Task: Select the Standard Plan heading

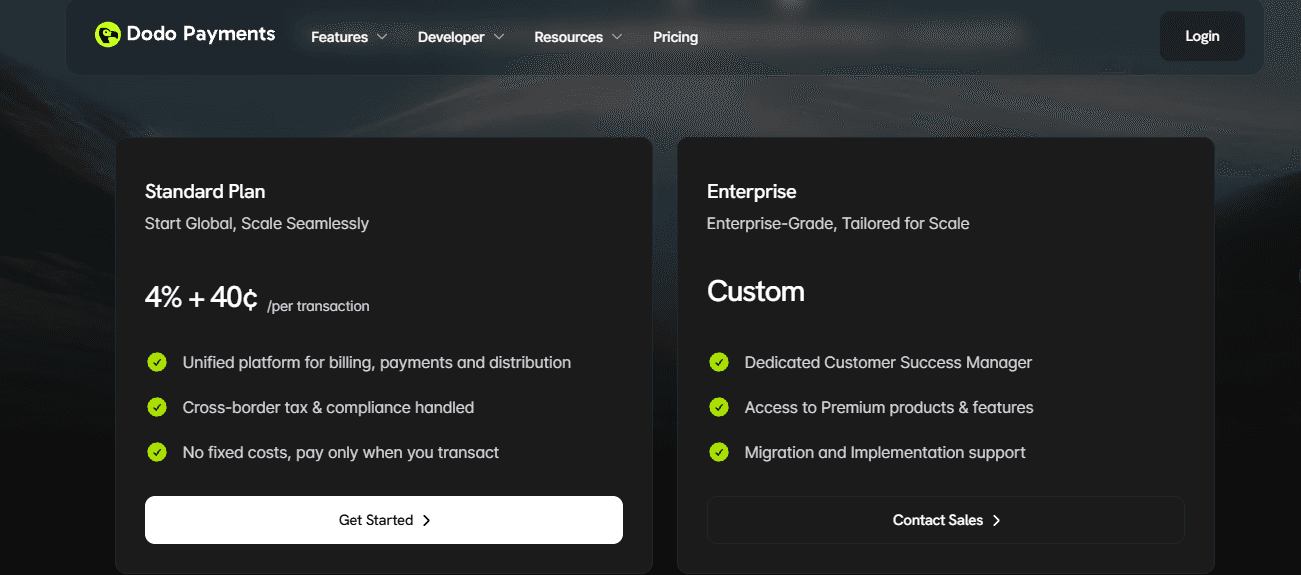Action: point(205,191)
